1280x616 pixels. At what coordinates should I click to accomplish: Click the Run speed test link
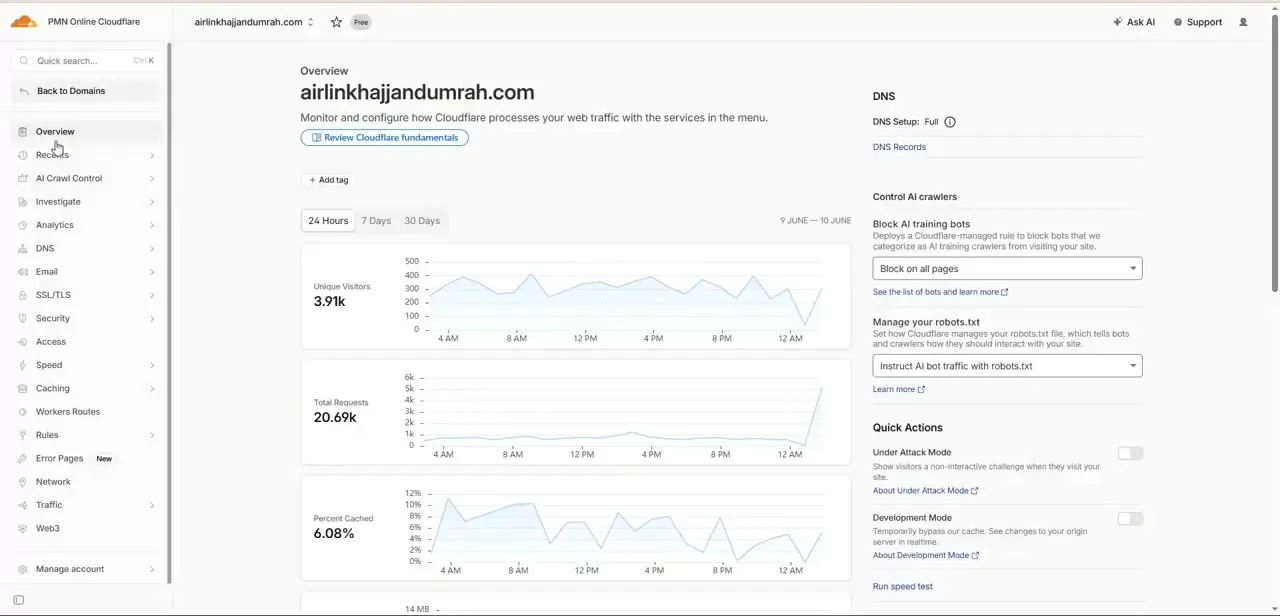tap(903, 587)
